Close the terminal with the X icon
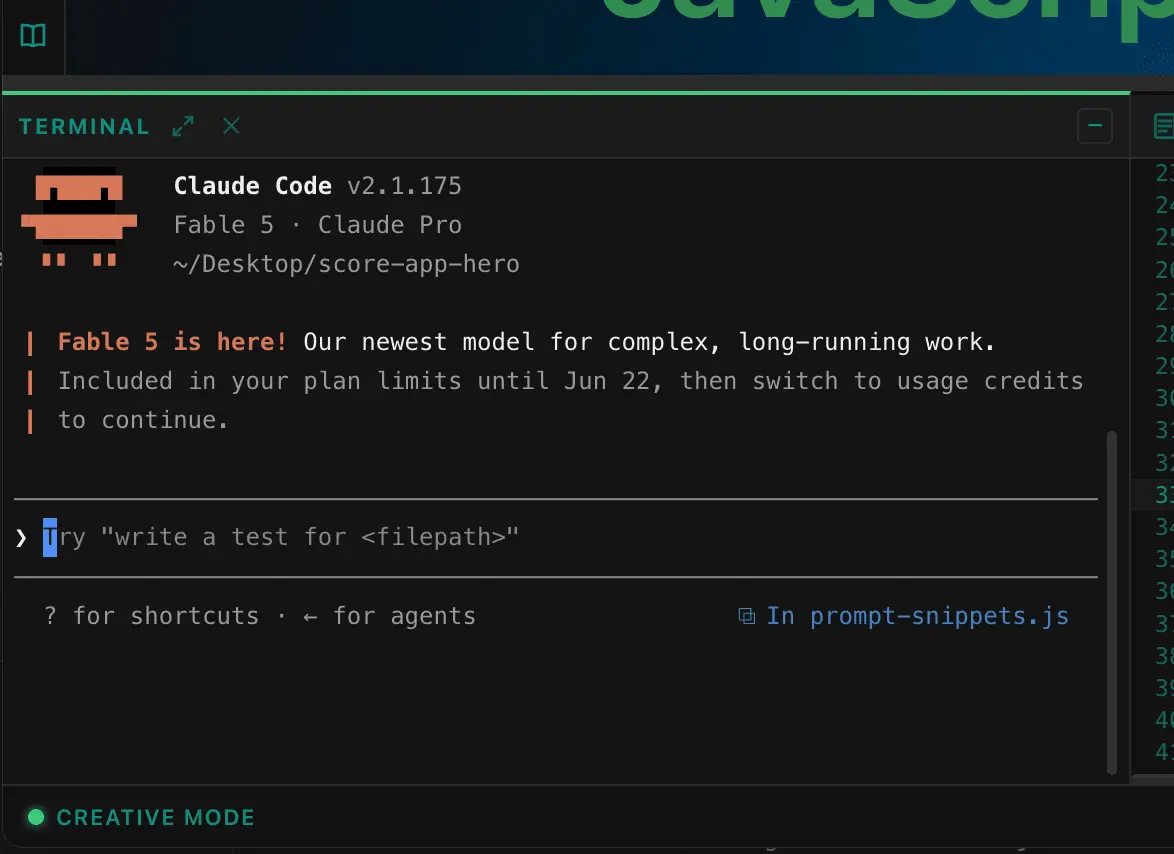The height and width of the screenshot is (854, 1174). click(231, 126)
